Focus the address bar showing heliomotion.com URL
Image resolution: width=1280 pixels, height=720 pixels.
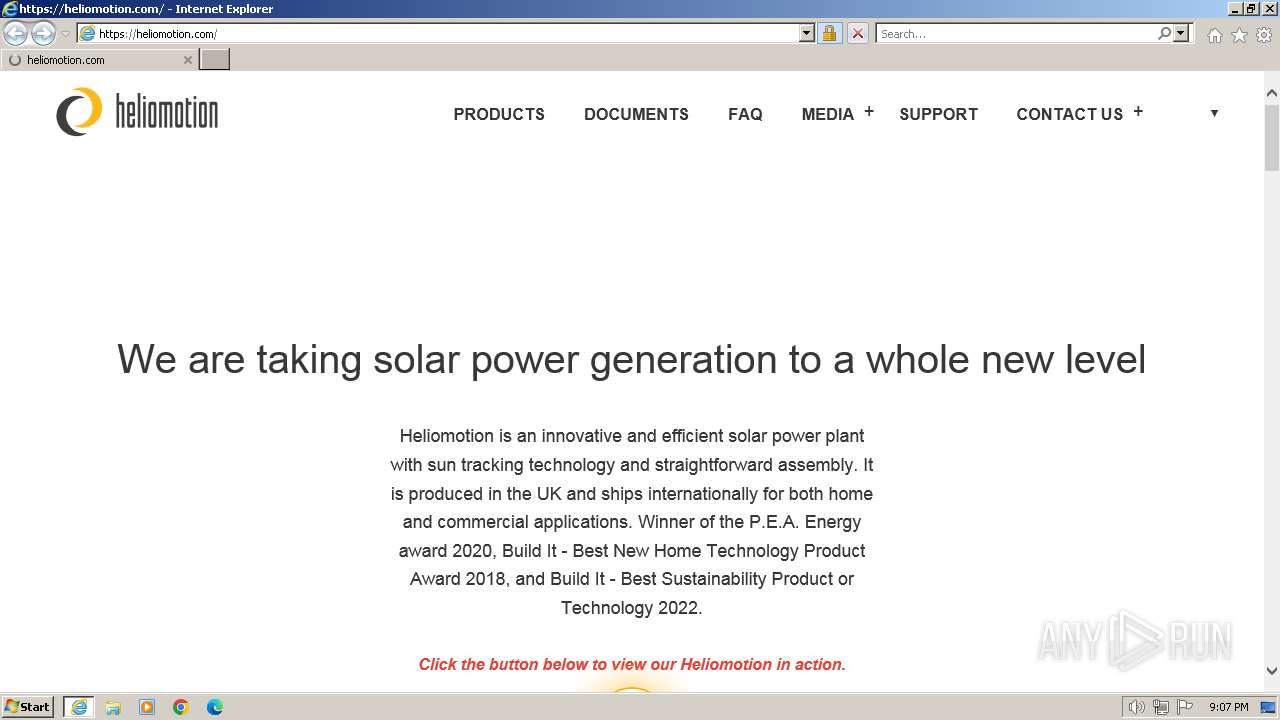click(438, 34)
